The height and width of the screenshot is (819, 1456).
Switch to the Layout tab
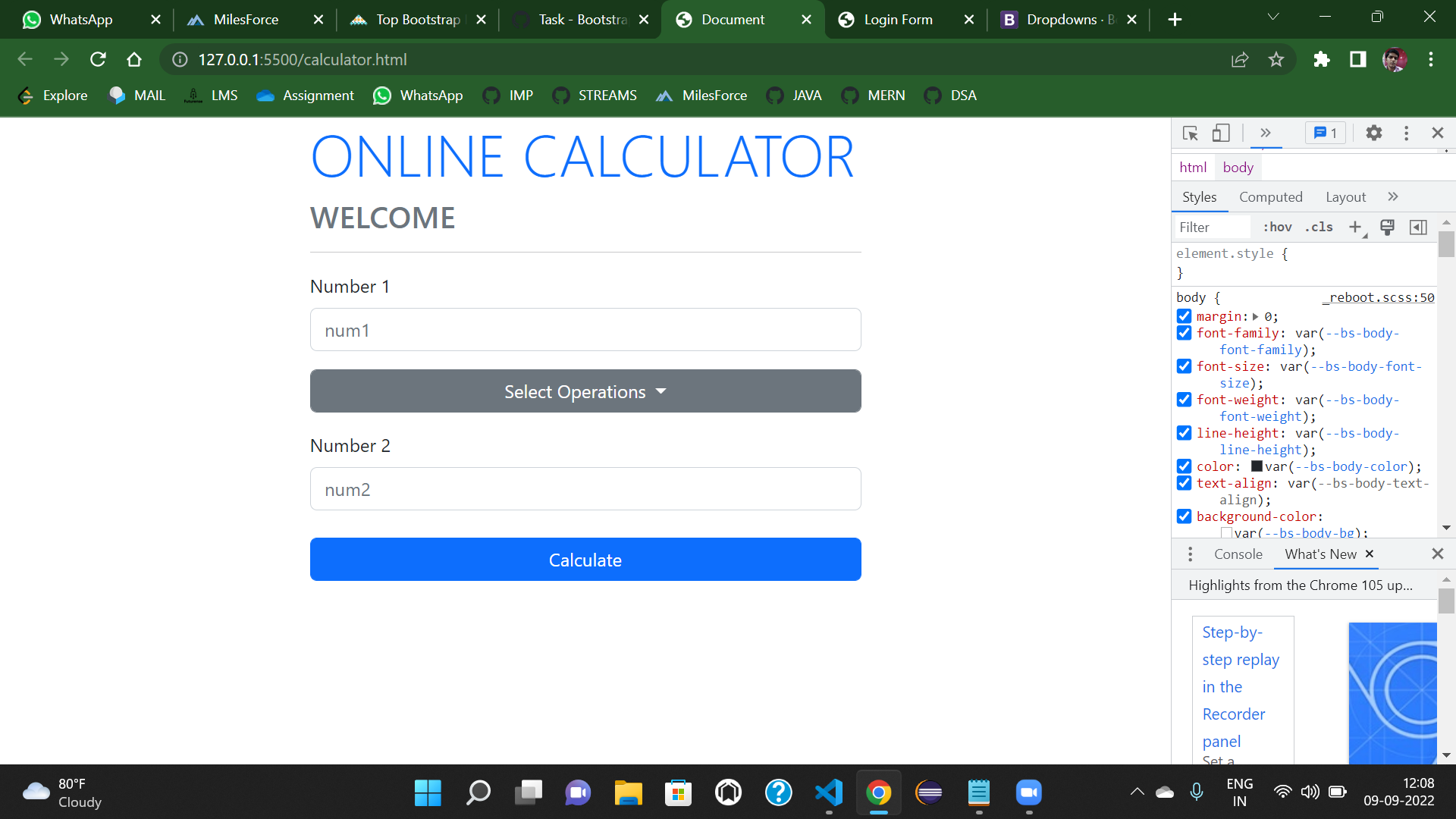(1346, 197)
